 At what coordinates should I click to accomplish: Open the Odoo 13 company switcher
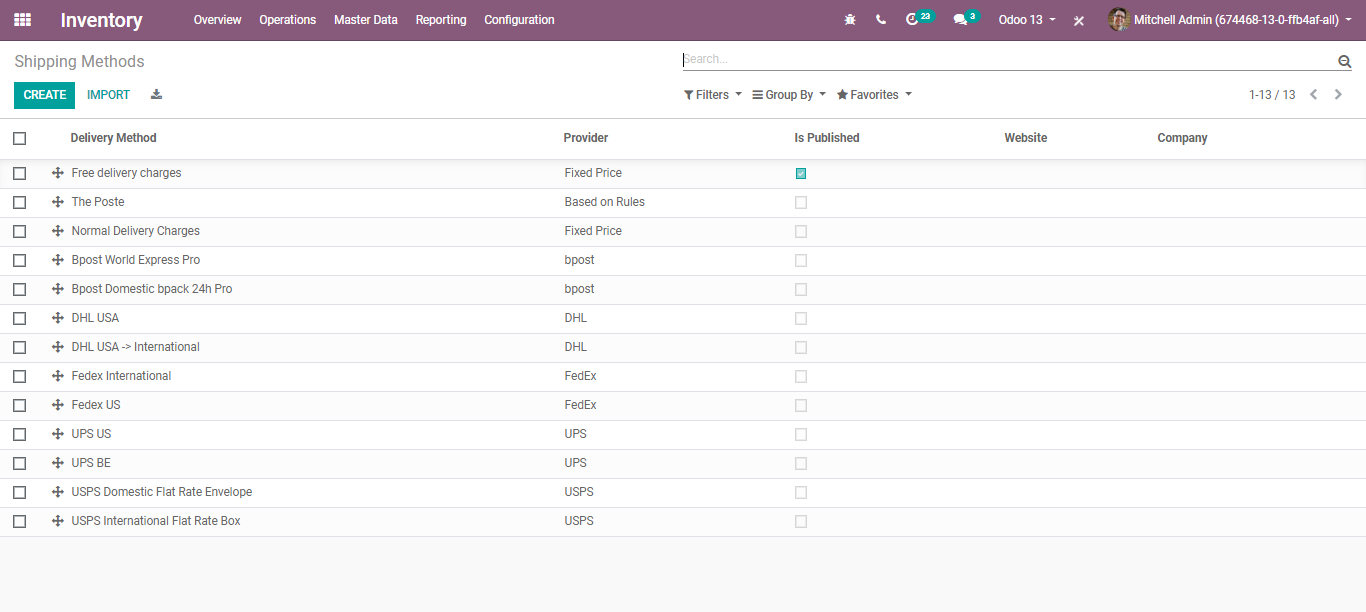click(x=1027, y=20)
